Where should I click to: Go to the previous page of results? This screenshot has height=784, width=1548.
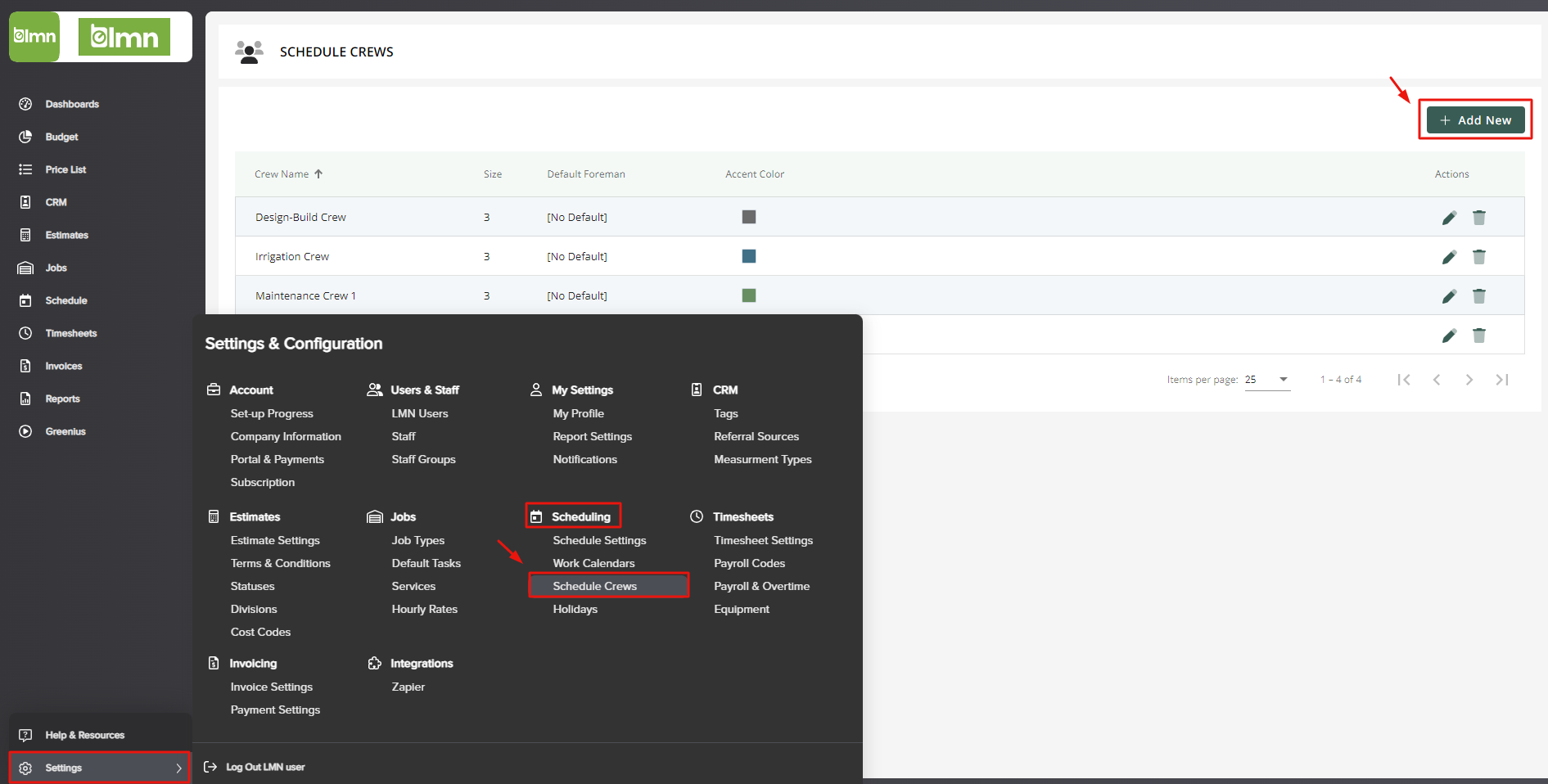click(x=1437, y=379)
